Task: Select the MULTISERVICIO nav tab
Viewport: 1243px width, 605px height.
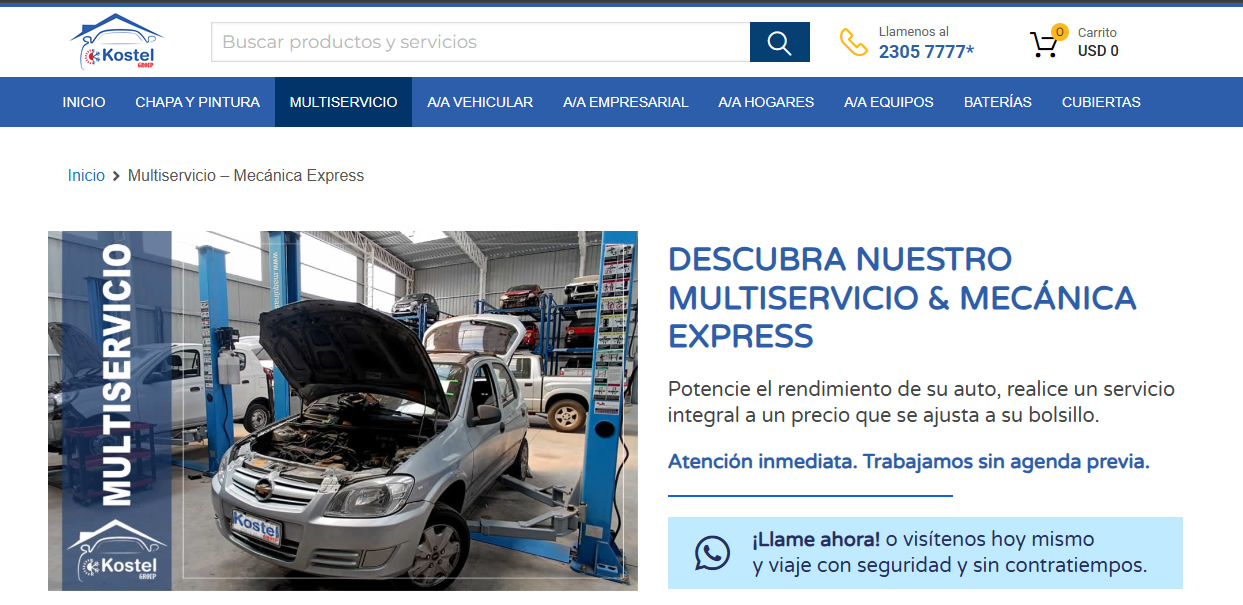Action: tap(343, 102)
